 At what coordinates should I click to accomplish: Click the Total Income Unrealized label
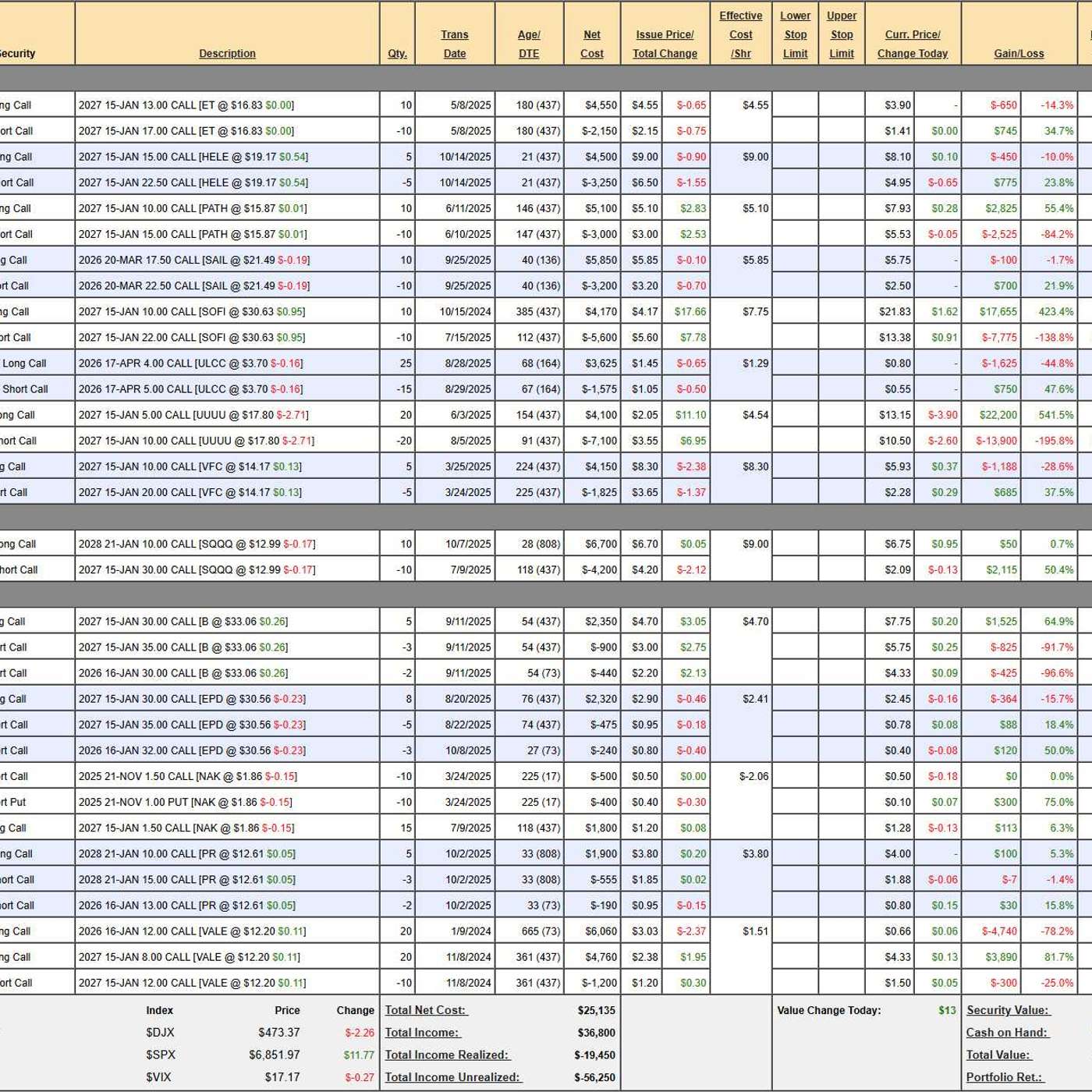point(453,1077)
